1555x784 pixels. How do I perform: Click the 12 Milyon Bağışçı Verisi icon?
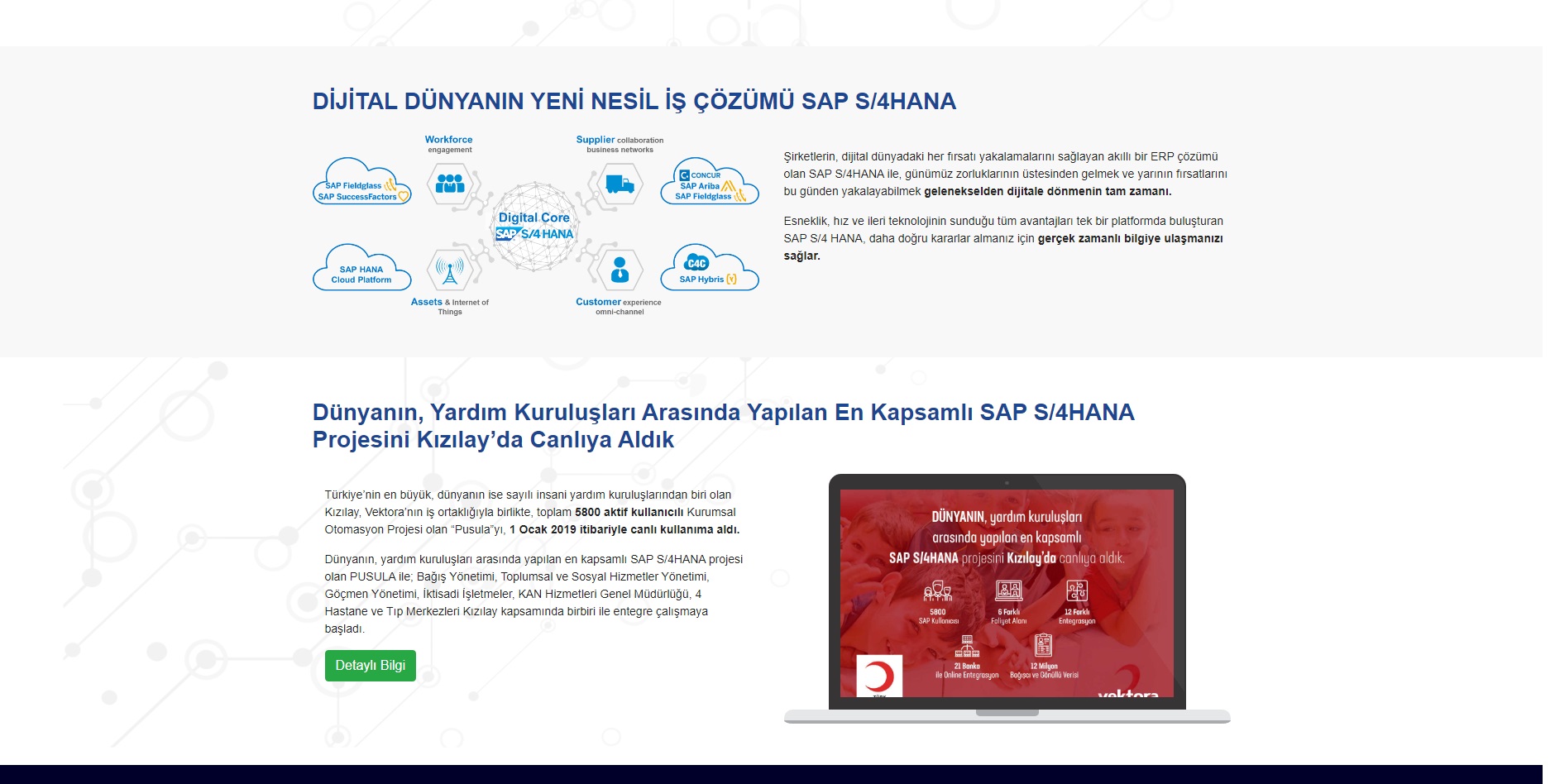tap(1043, 645)
